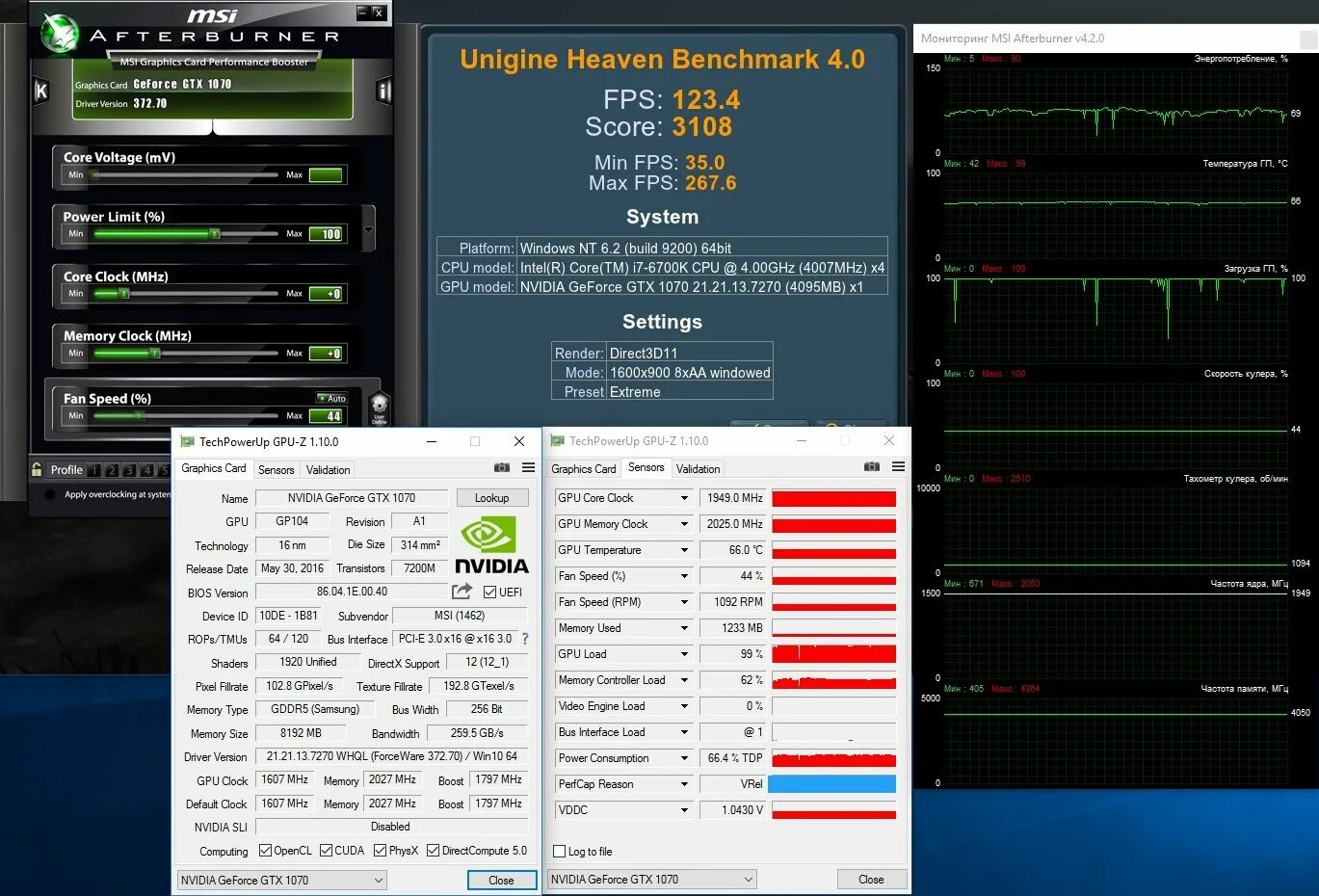
Task: Click Afterburner Profile label
Action: (x=66, y=470)
